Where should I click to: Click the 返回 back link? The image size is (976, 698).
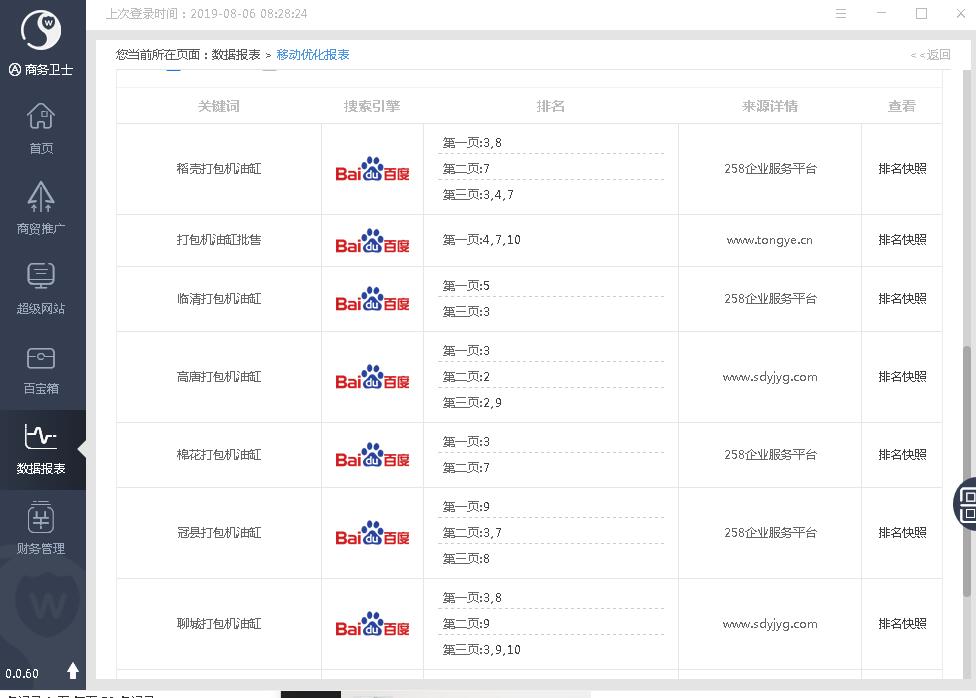tap(930, 55)
